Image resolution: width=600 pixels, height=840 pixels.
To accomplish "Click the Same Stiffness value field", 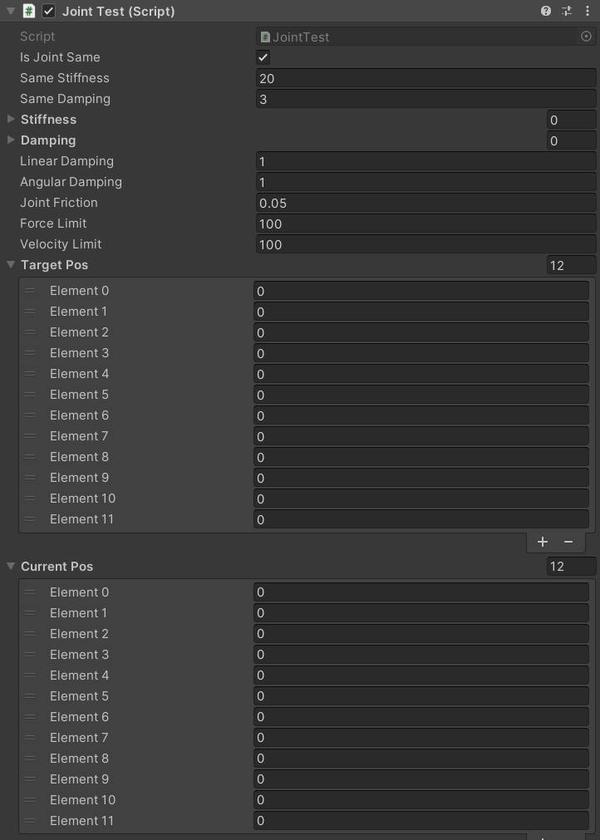I will click(x=425, y=78).
